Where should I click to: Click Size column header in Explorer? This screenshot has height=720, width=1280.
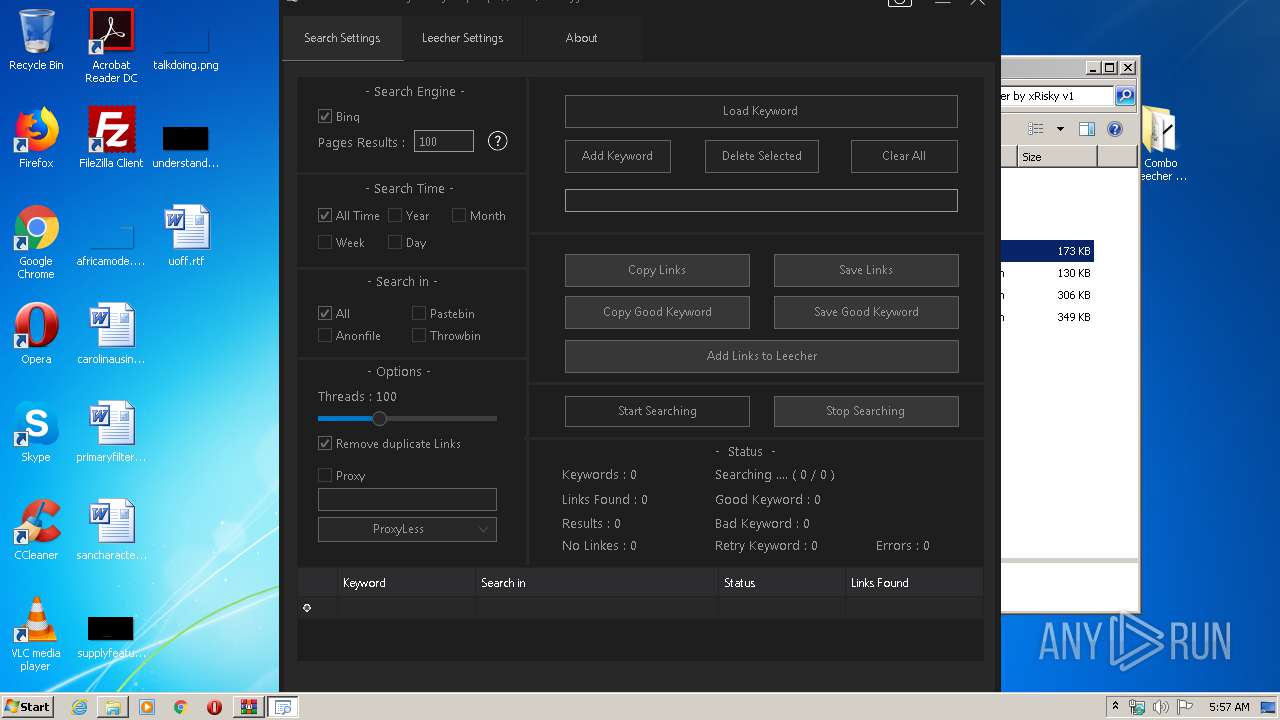coord(1057,157)
